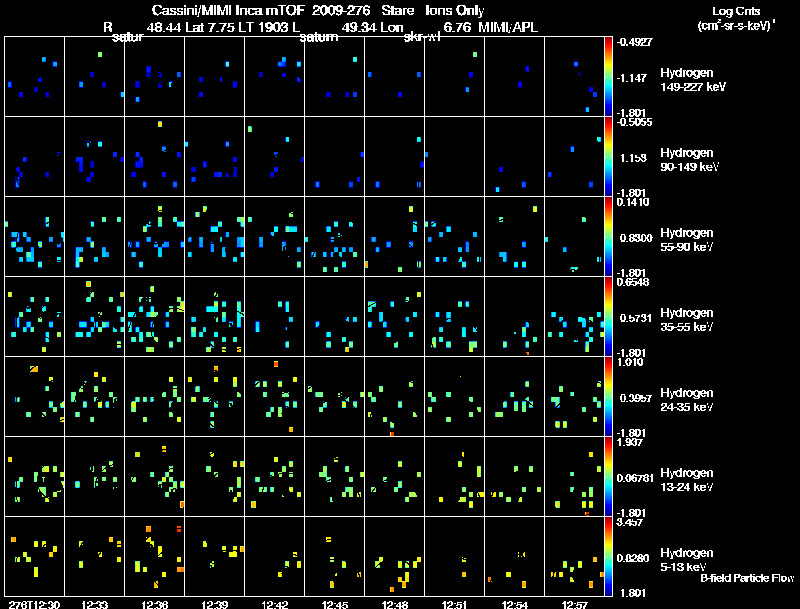Click the '12:39' time axis label
Screen dimensions: 800x609
click(x=214, y=604)
